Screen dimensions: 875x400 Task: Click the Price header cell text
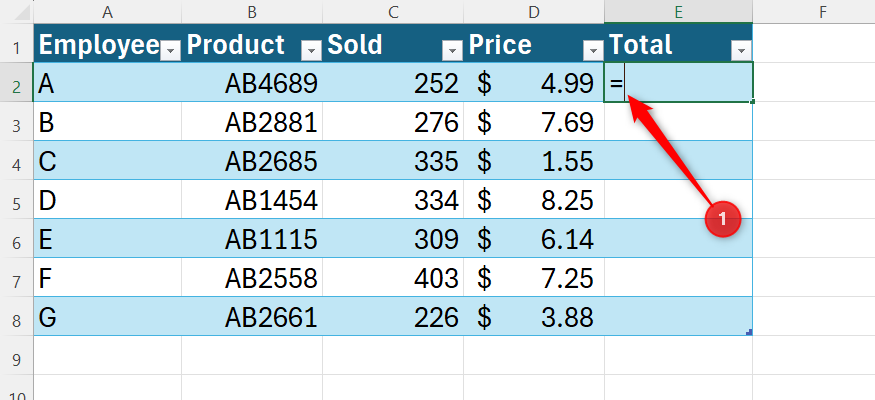click(500, 45)
